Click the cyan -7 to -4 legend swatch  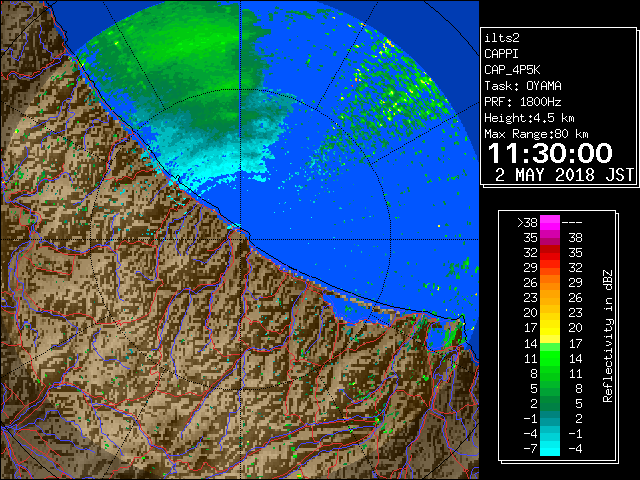click(550, 448)
